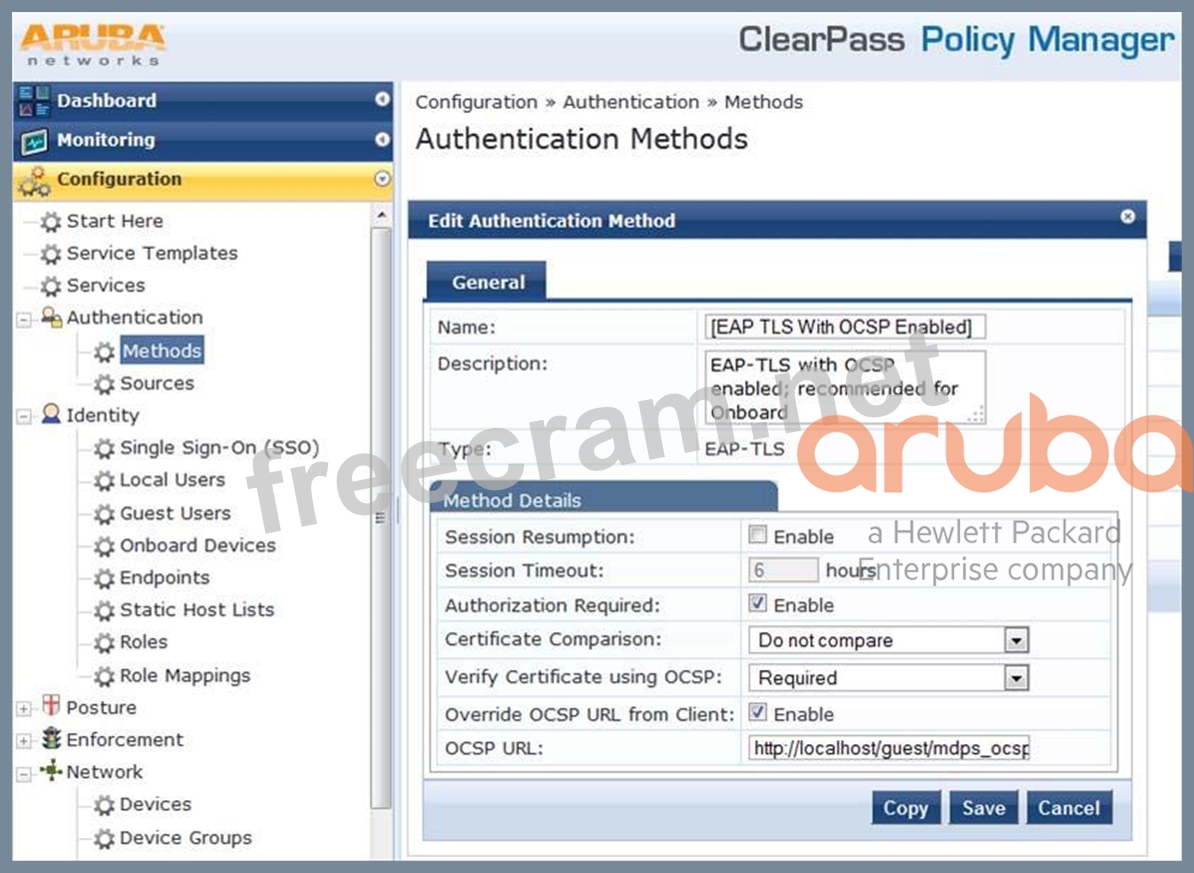Open the Monitoring menu section
The height and width of the screenshot is (873, 1194).
click(x=203, y=140)
